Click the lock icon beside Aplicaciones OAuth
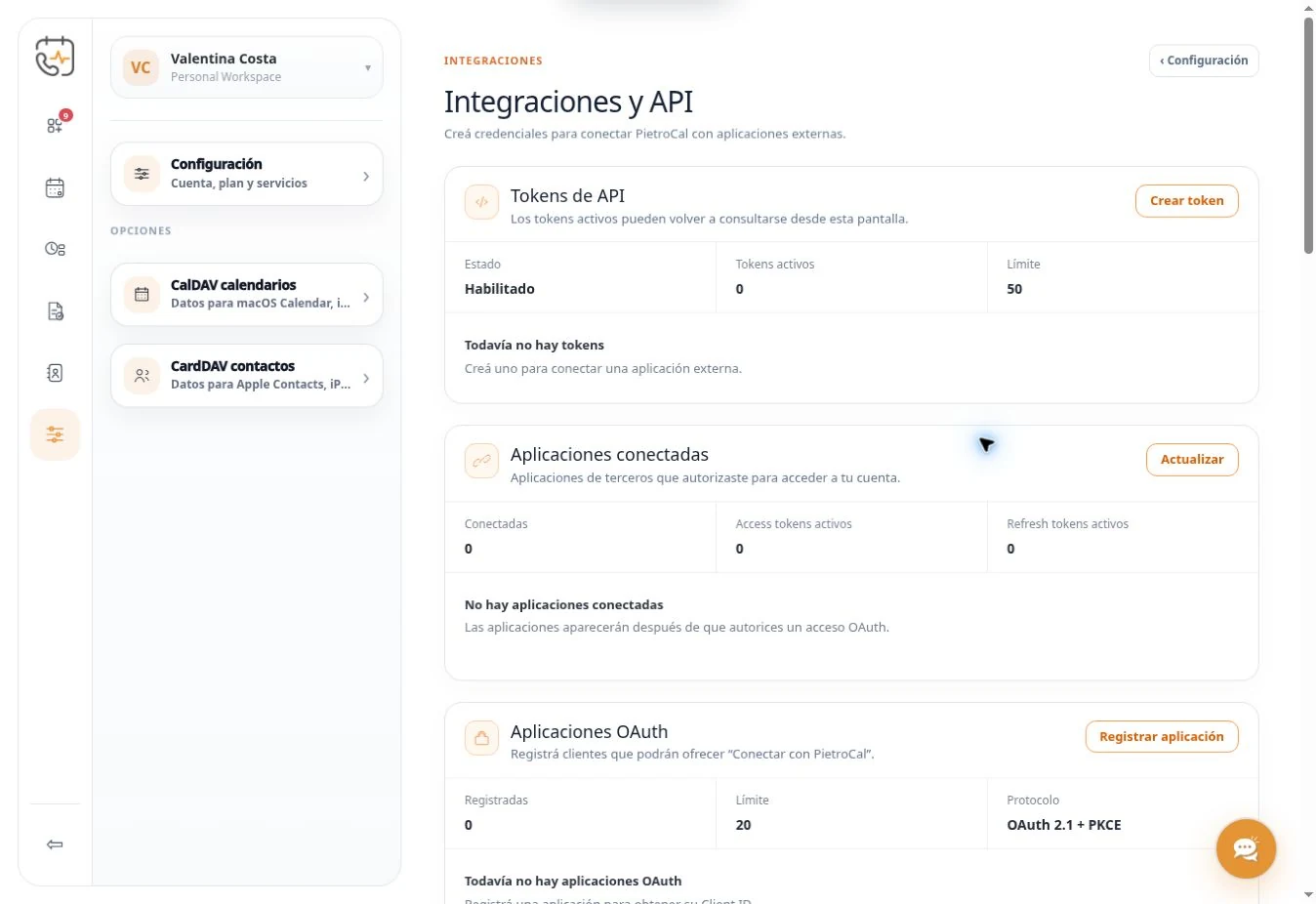The height and width of the screenshot is (904, 1316). coord(481,739)
